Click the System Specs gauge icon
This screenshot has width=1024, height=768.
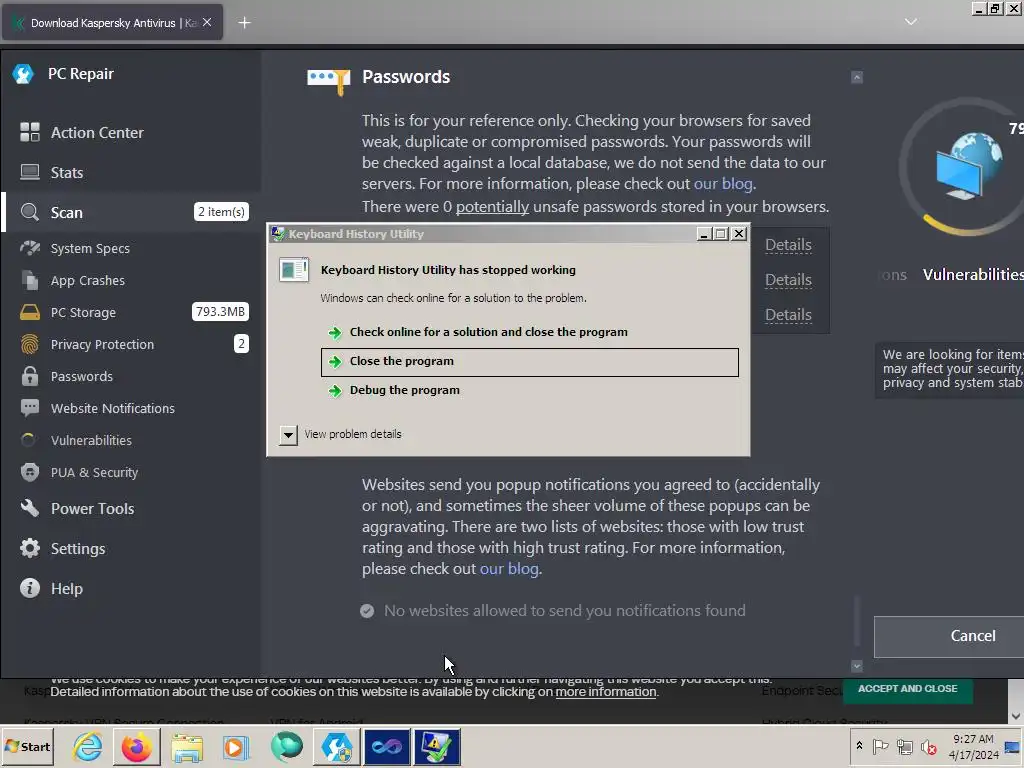29,248
